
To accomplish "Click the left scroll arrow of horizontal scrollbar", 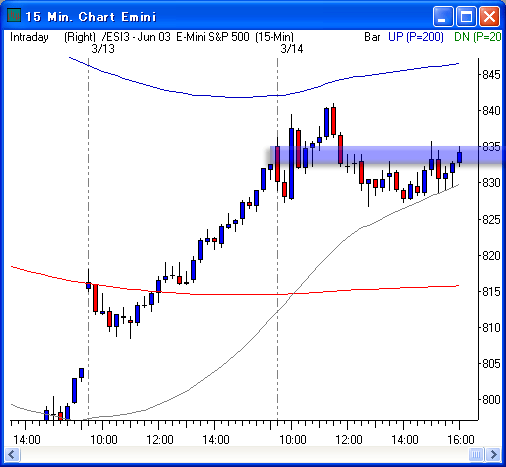I will [x=12, y=454].
